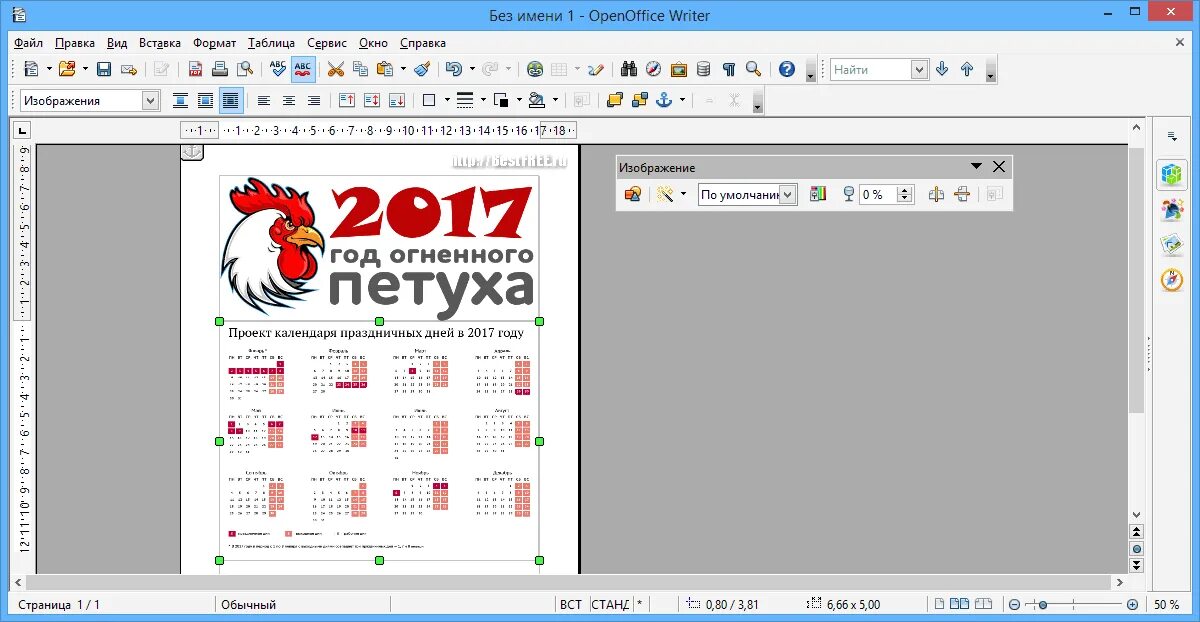Click the Zoom magnifier toolbar icon
This screenshot has height=622, width=1200.
[x=753, y=69]
